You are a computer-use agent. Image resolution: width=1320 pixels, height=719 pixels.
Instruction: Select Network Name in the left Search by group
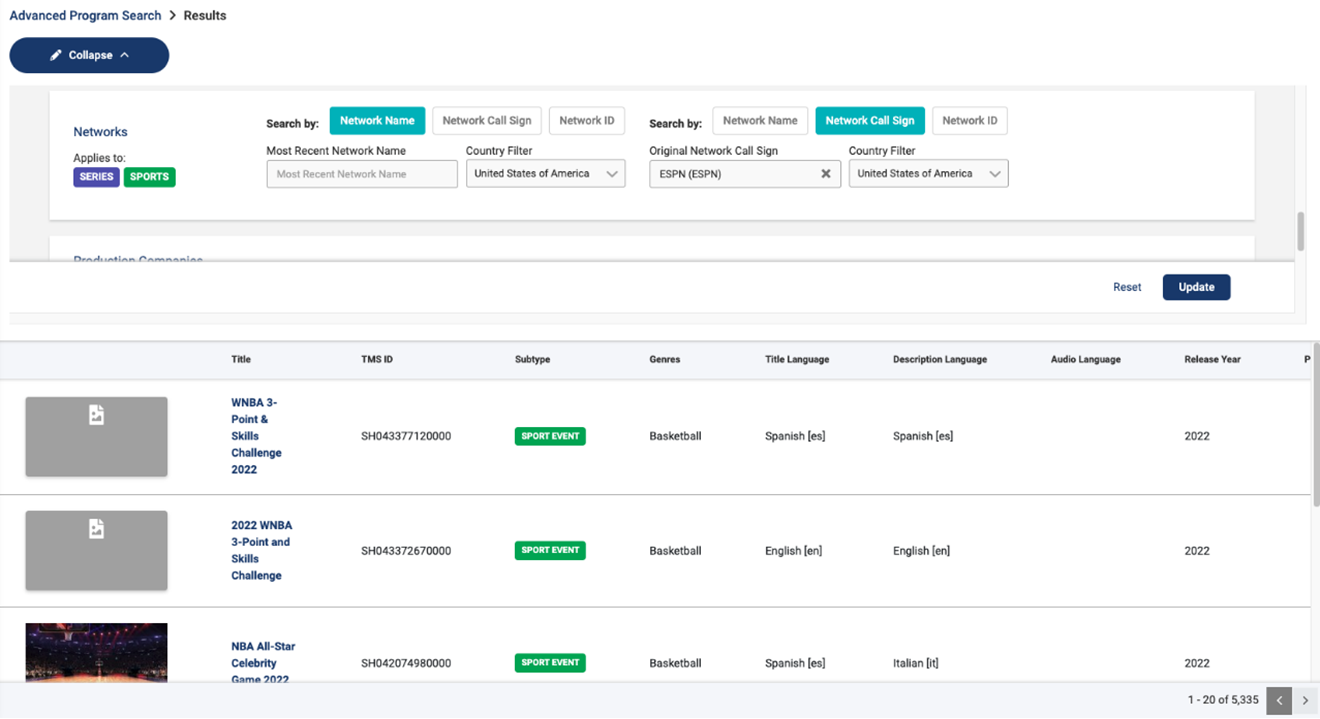click(x=377, y=121)
